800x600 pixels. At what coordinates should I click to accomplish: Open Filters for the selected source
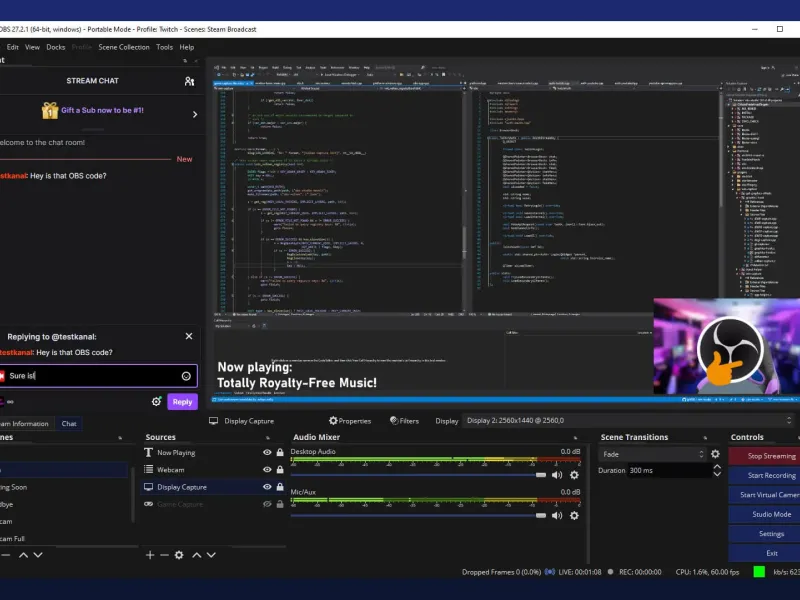click(x=405, y=421)
